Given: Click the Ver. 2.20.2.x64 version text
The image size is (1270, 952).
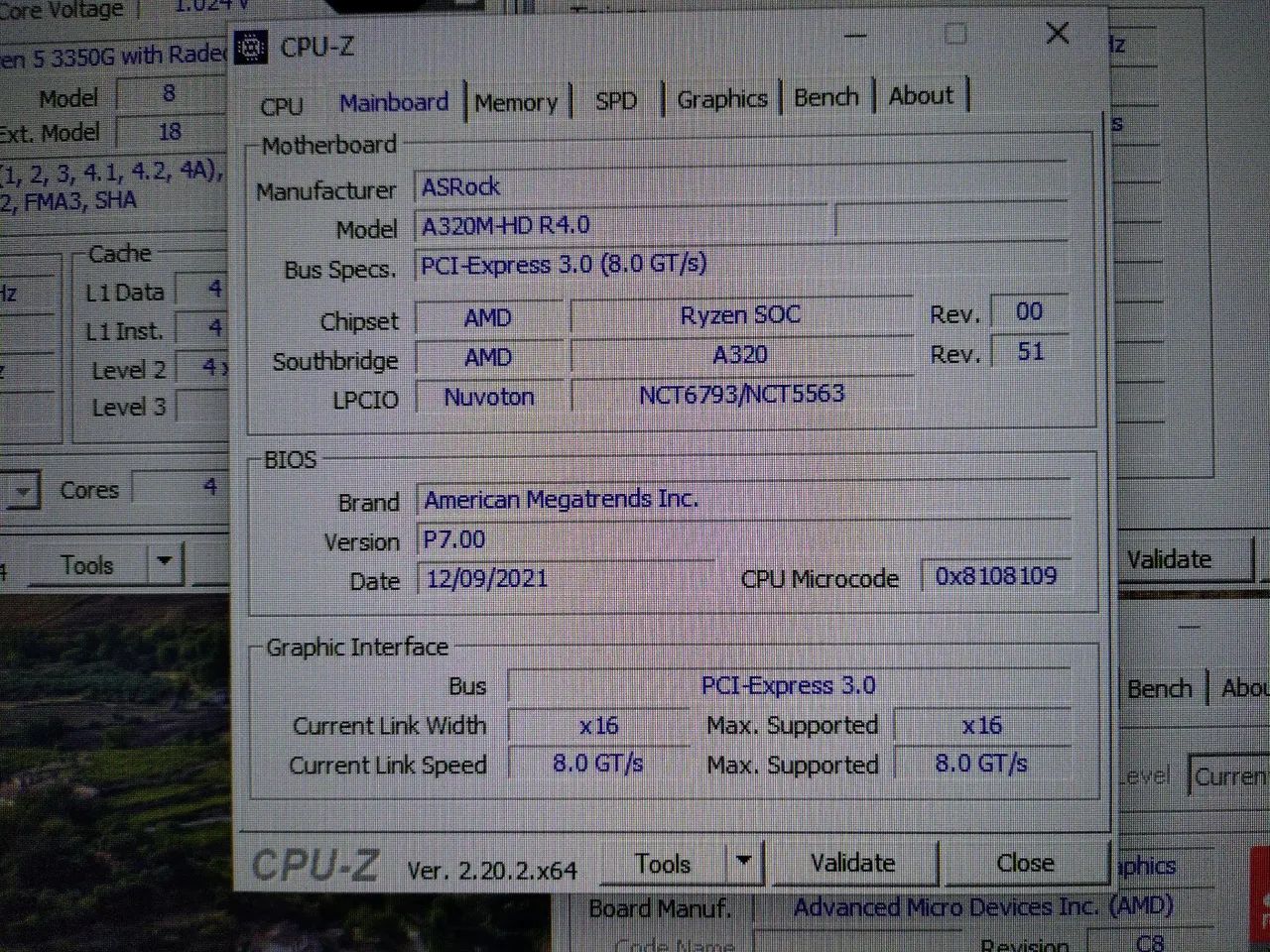Looking at the screenshot, I should [x=492, y=871].
